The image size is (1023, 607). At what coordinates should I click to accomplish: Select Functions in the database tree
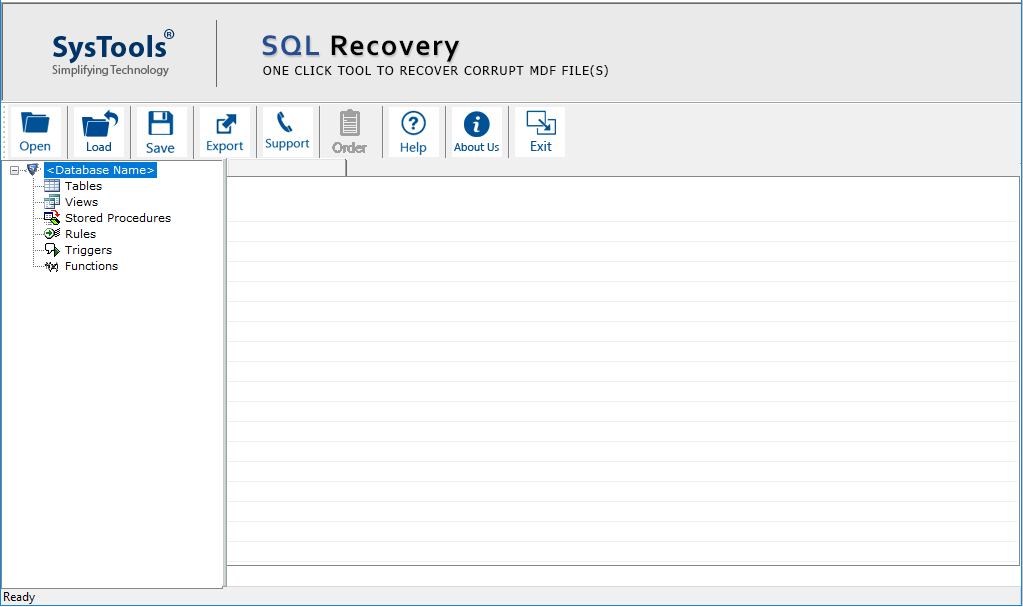[x=91, y=266]
